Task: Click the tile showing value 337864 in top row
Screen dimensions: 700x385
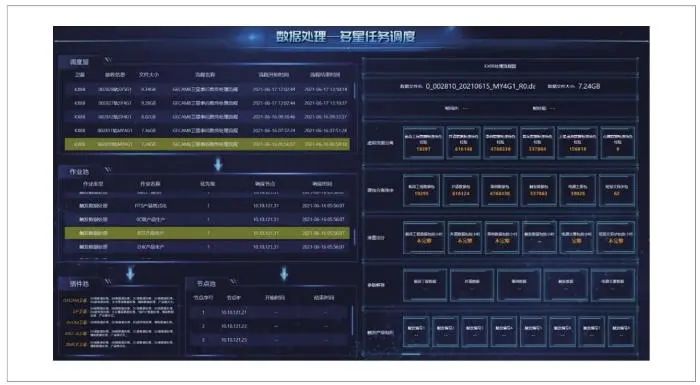Action: (x=538, y=142)
